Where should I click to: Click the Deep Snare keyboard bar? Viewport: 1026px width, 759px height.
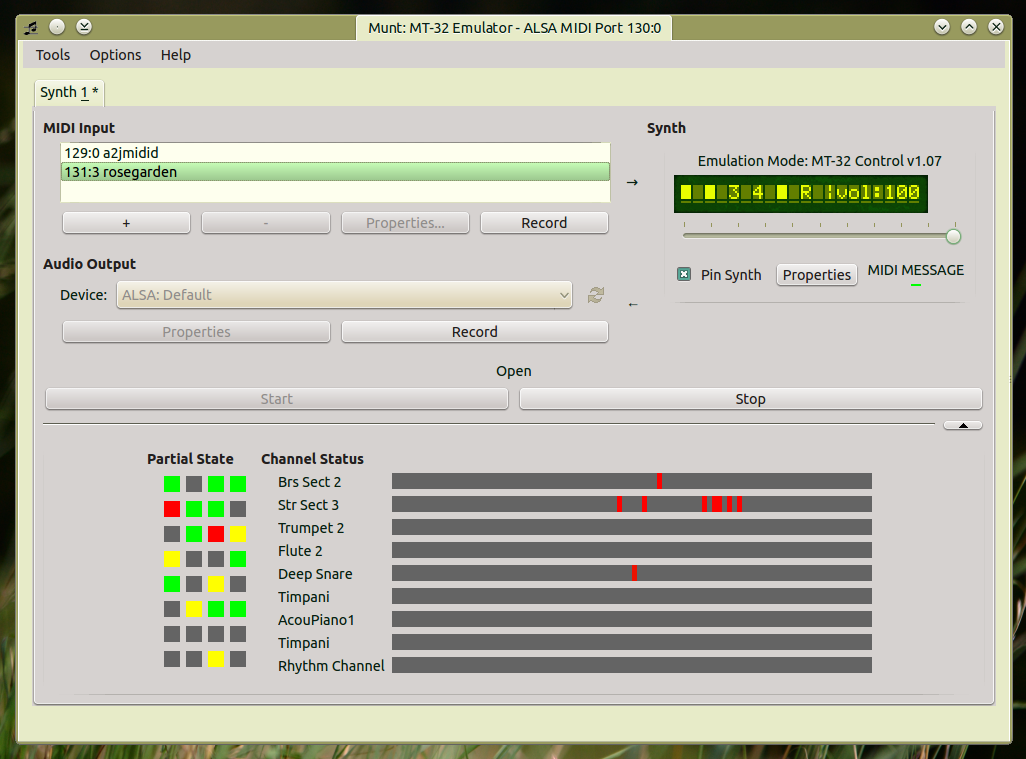click(631, 573)
